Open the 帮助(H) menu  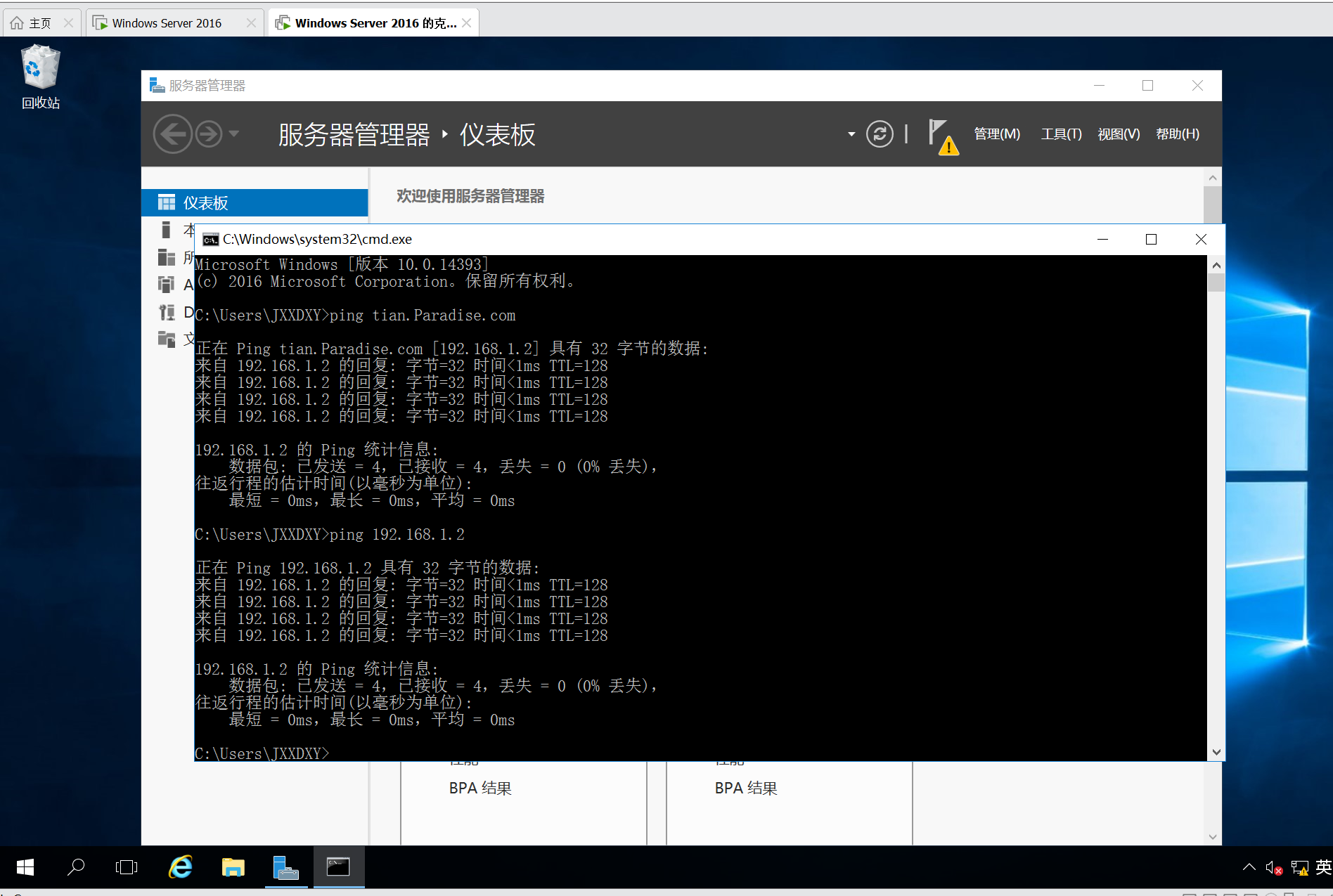point(1178,134)
